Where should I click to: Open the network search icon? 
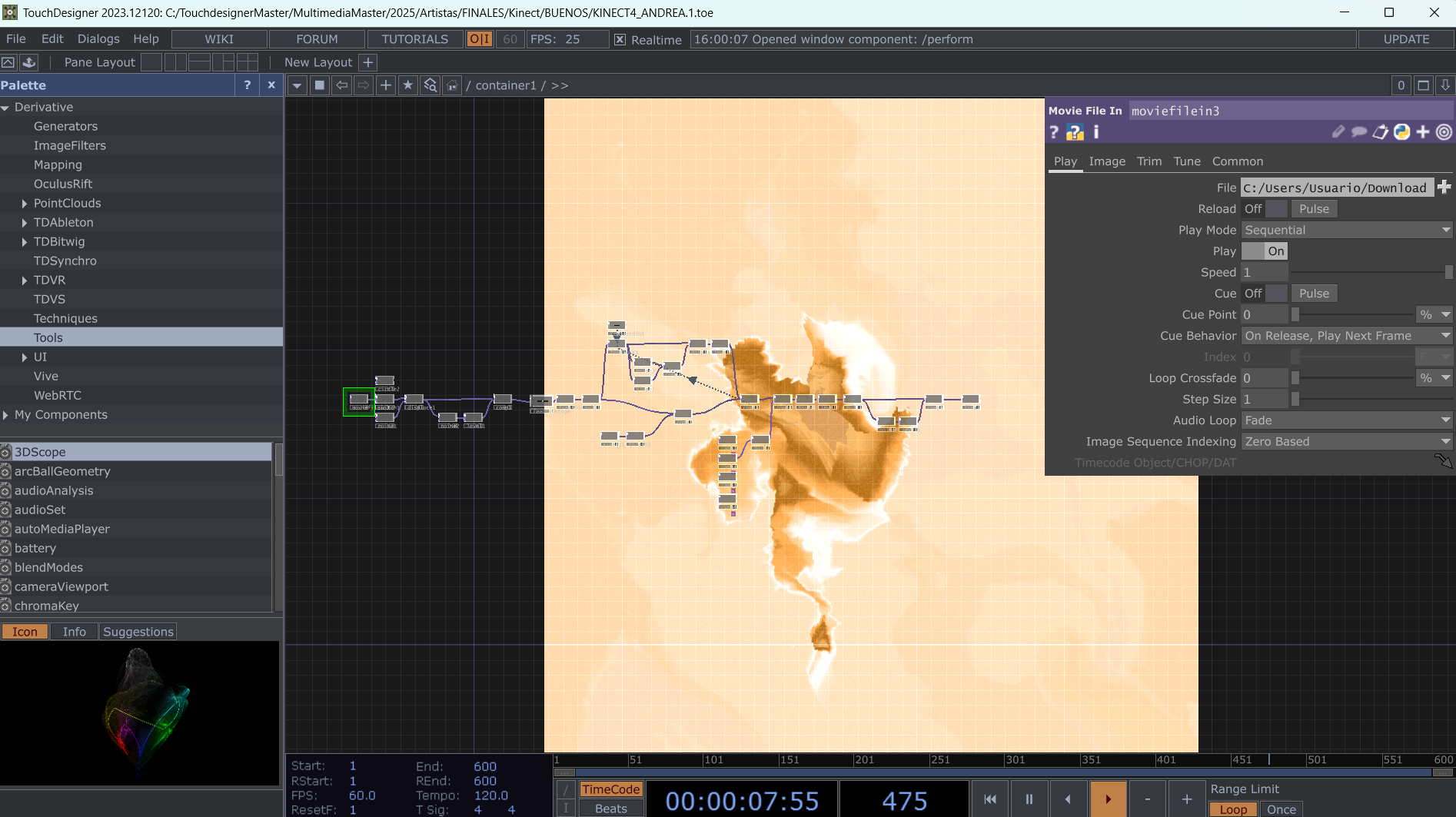coord(430,85)
